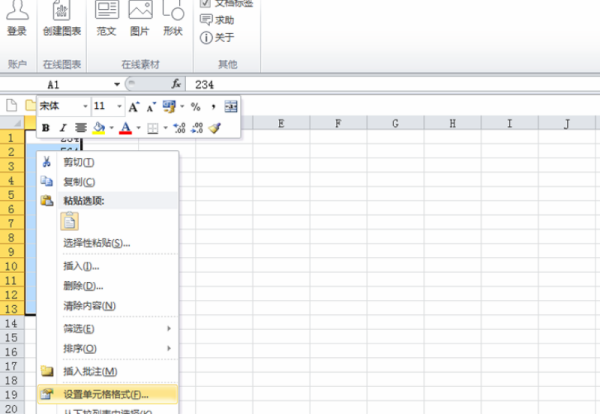
Task: Expand the 排序(O) sort submenu
Action: coord(108,348)
